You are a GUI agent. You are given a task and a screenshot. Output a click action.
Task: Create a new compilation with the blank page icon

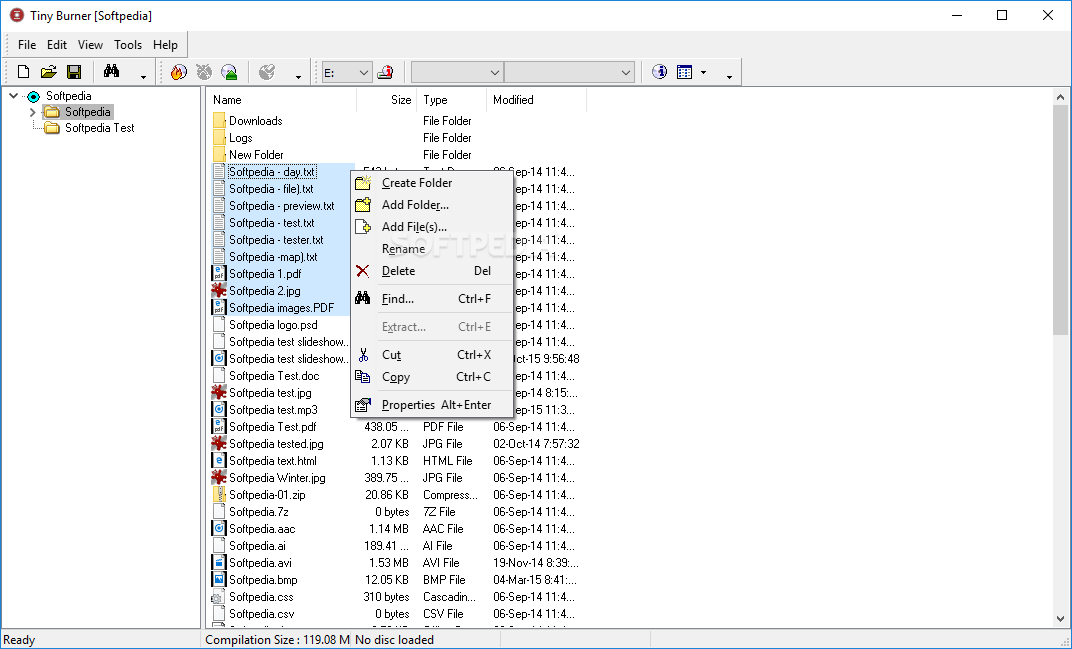[23, 72]
